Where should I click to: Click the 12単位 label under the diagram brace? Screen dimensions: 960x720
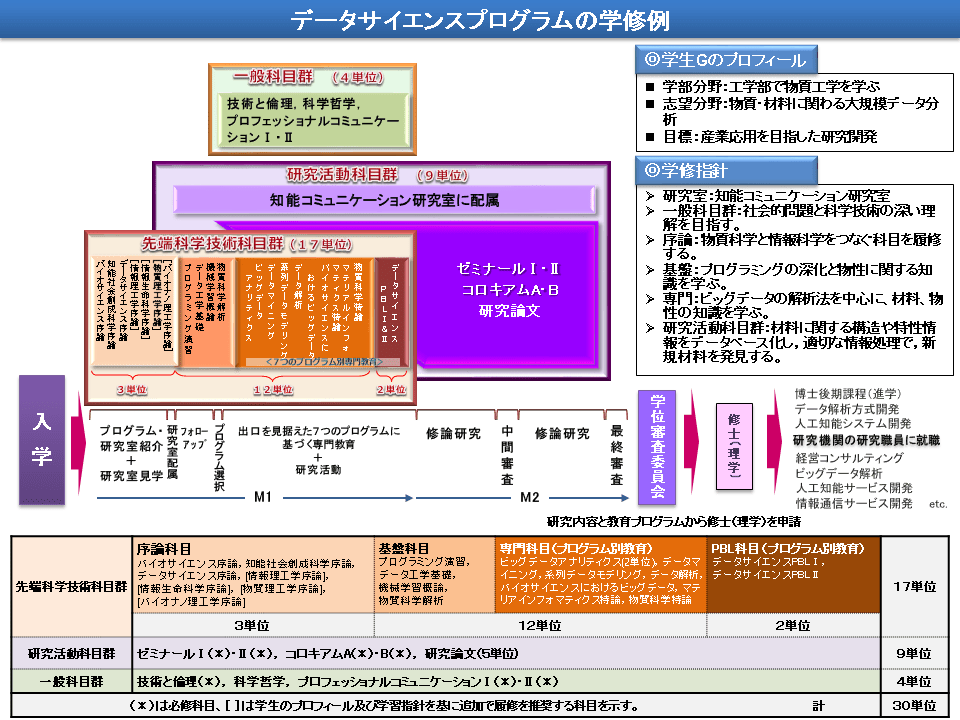tap(273, 389)
